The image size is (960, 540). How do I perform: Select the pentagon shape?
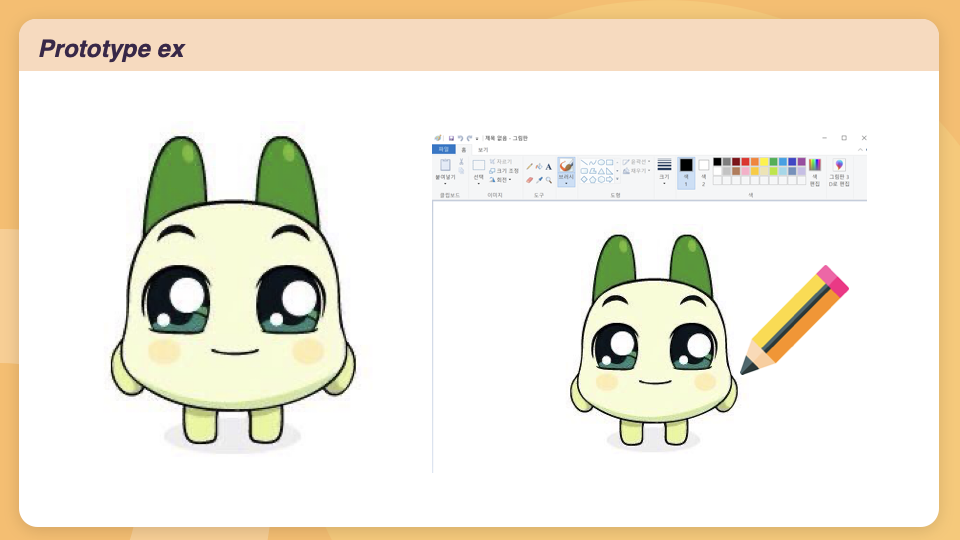click(593, 179)
